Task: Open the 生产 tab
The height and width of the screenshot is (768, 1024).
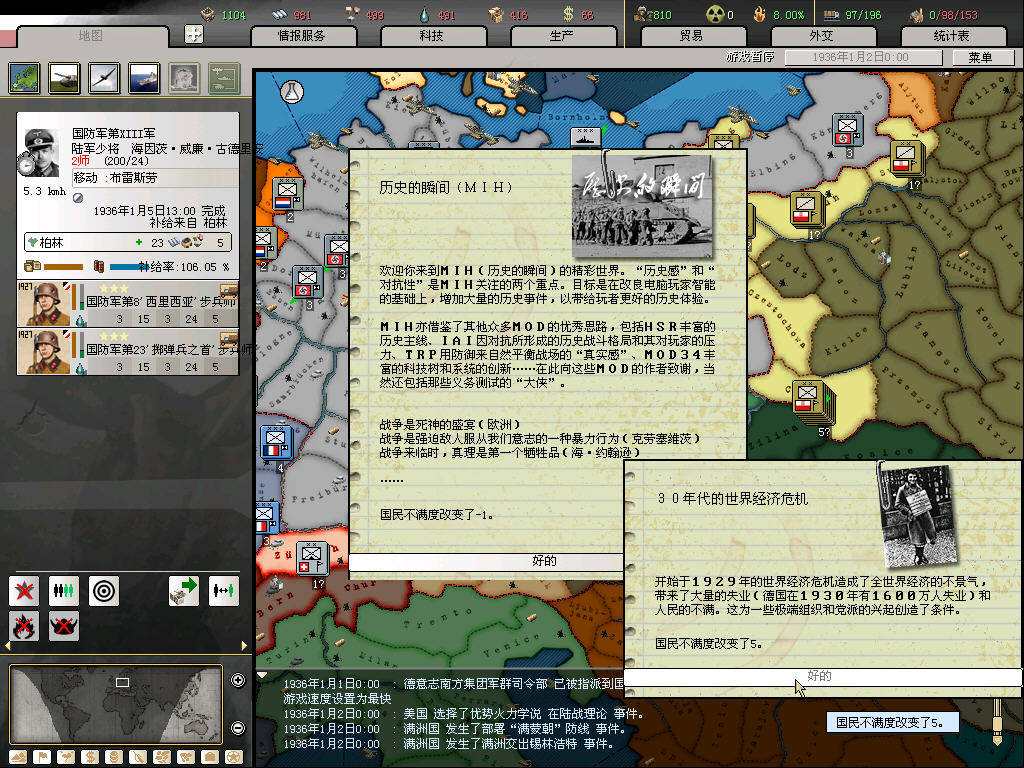Action: tap(562, 36)
